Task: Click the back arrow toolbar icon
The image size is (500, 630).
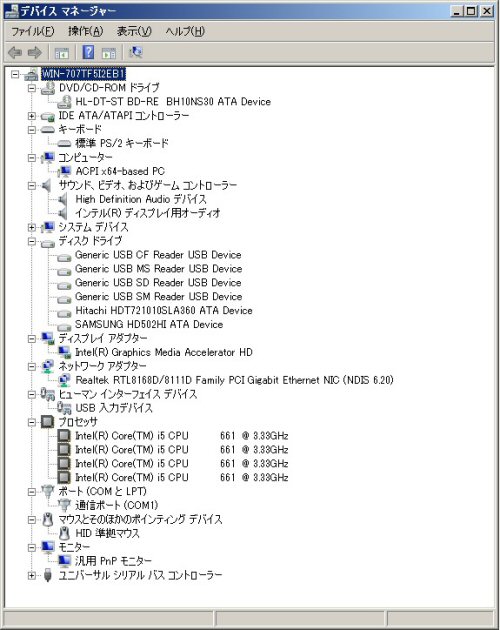Action: [x=15, y=52]
